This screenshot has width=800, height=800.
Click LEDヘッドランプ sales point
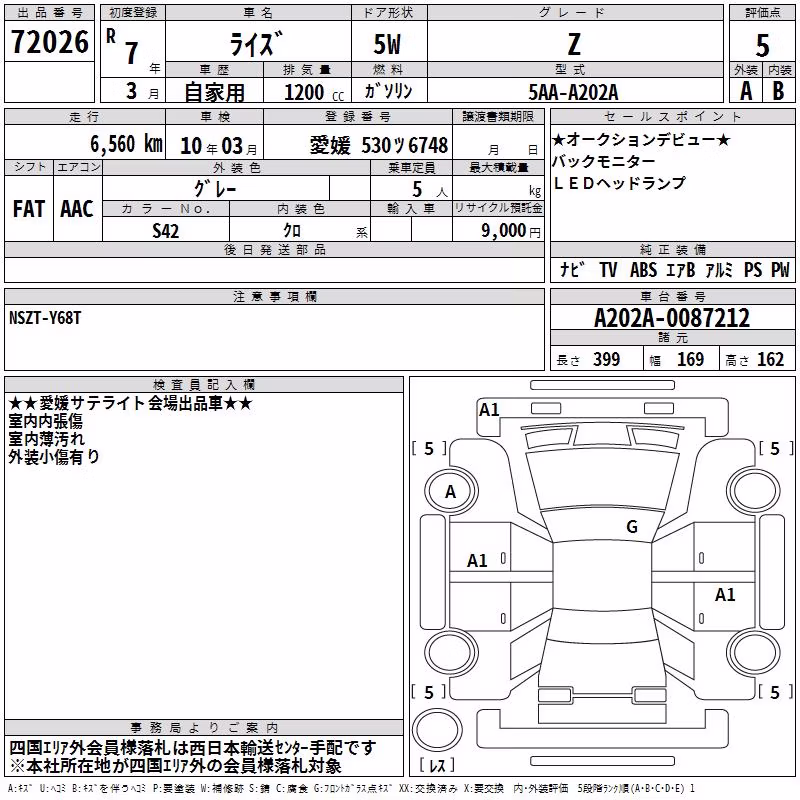[x=619, y=183]
